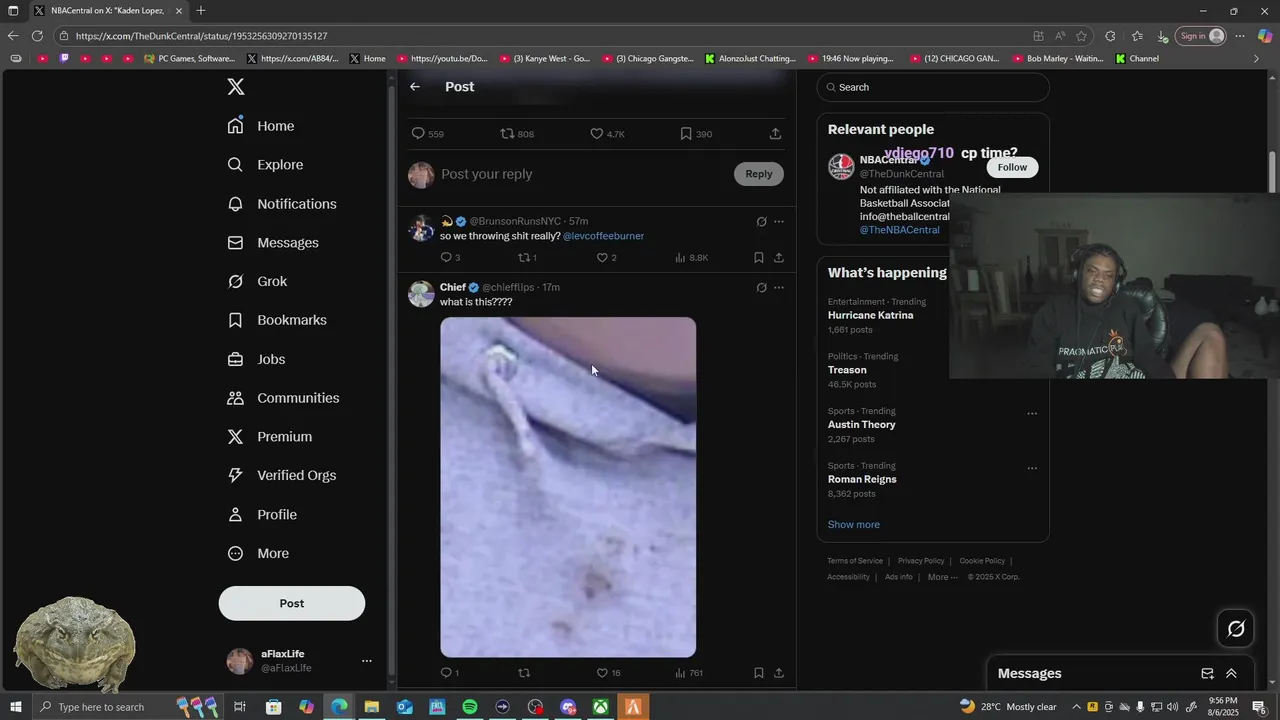The image size is (1280, 720).
Task: Open the Hurricane Katrina trend
Action: (870, 315)
